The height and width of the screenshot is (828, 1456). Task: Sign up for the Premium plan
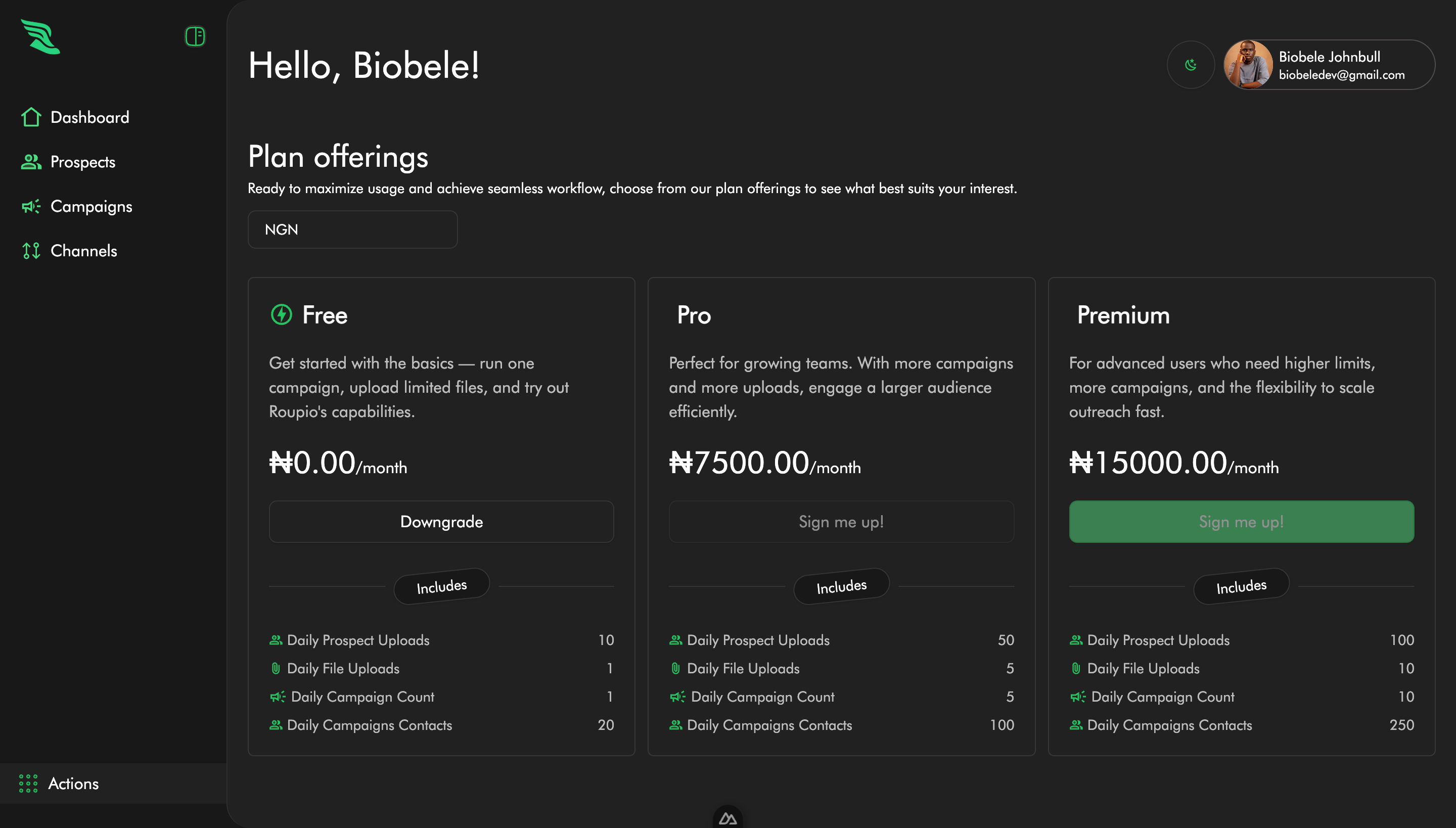(1241, 522)
